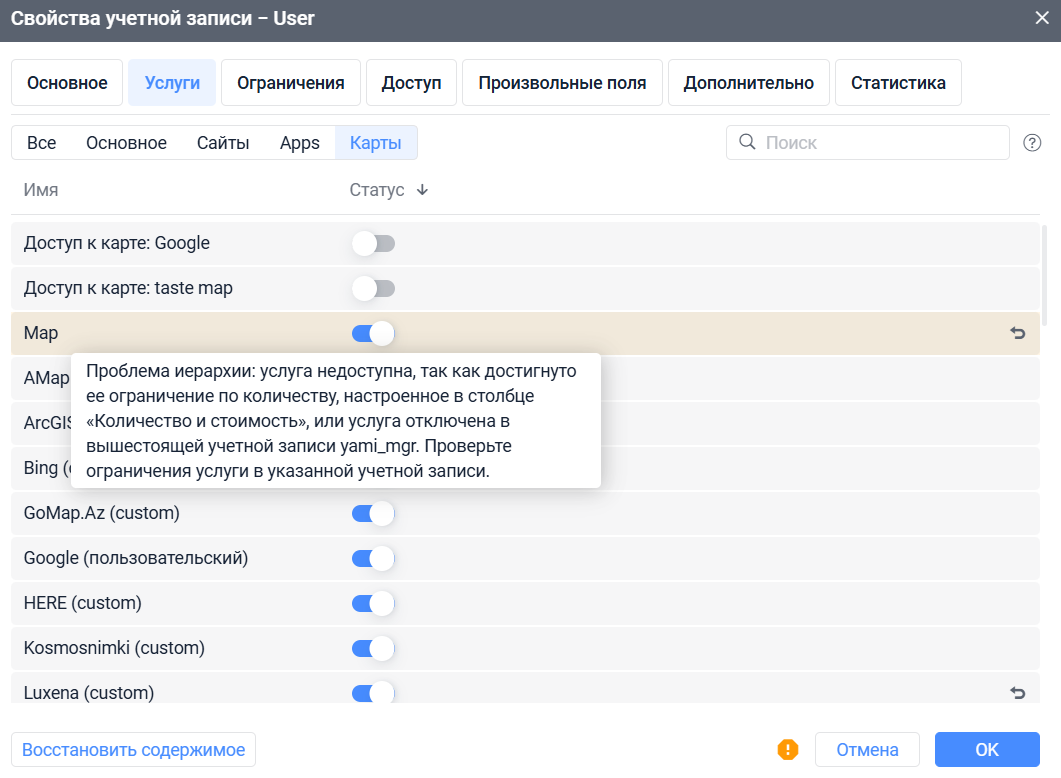Open the Ограничения tab
The width and height of the screenshot is (1061, 778).
point(290,83)
